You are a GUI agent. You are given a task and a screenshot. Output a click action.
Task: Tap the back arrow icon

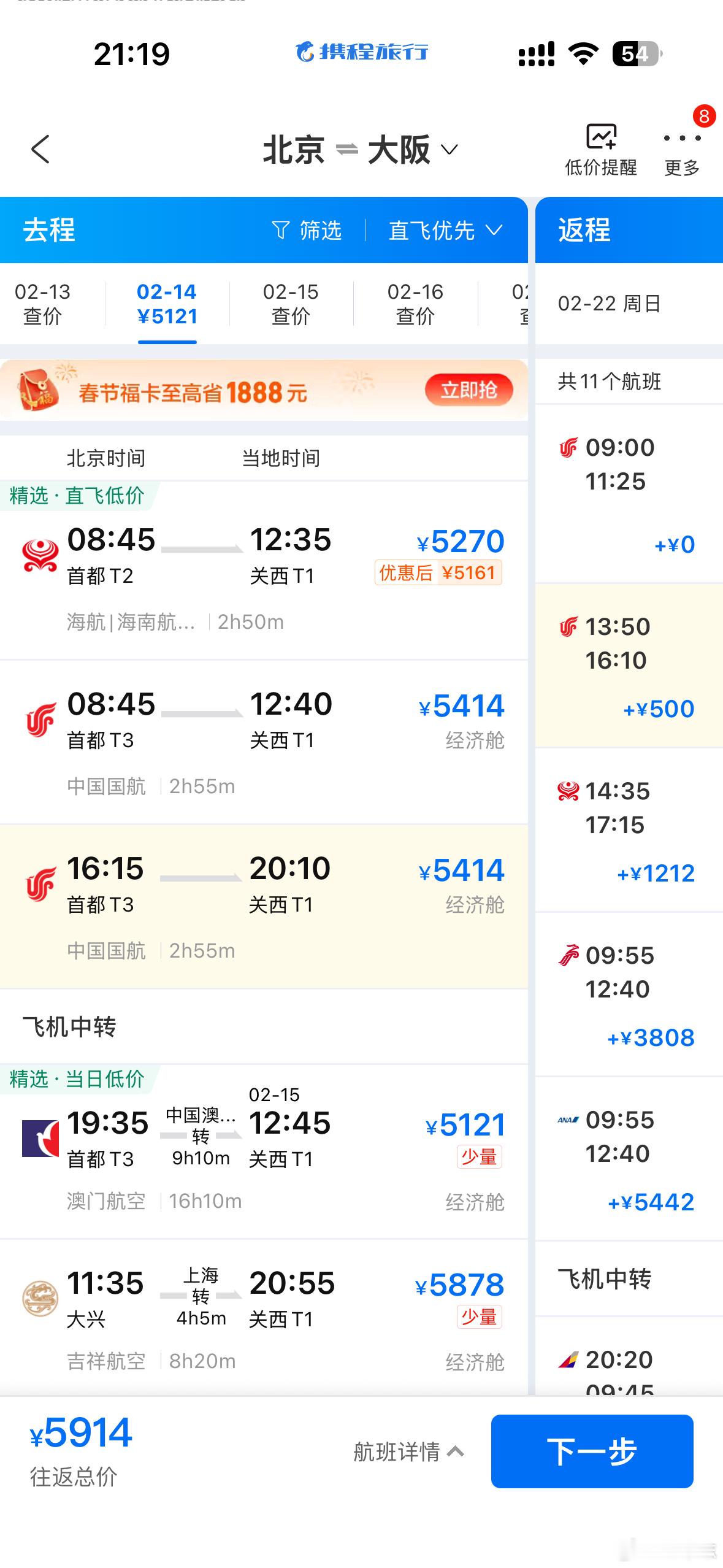click(40, 149)
